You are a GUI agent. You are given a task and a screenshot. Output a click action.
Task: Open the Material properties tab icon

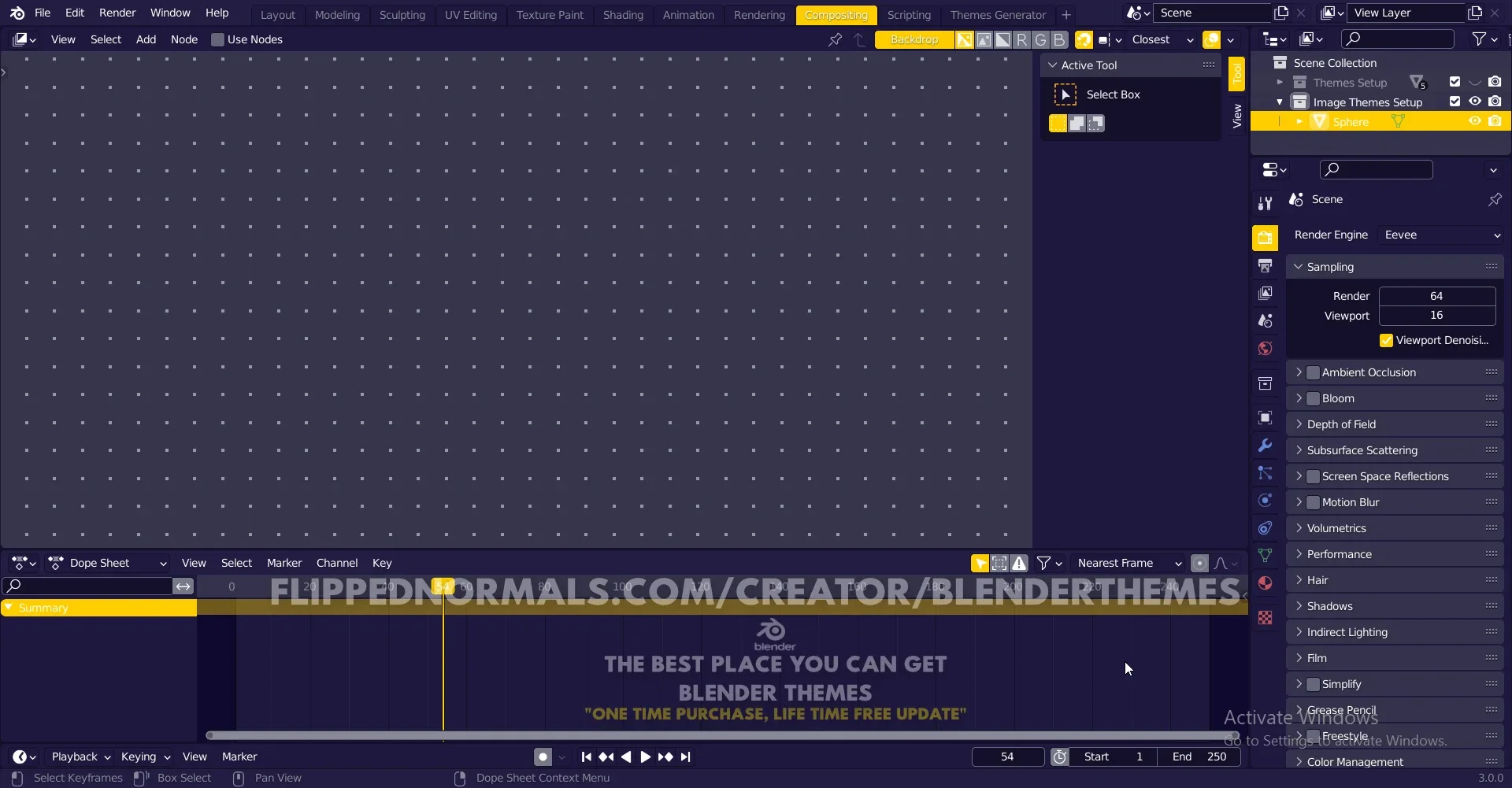(1265, 583)
